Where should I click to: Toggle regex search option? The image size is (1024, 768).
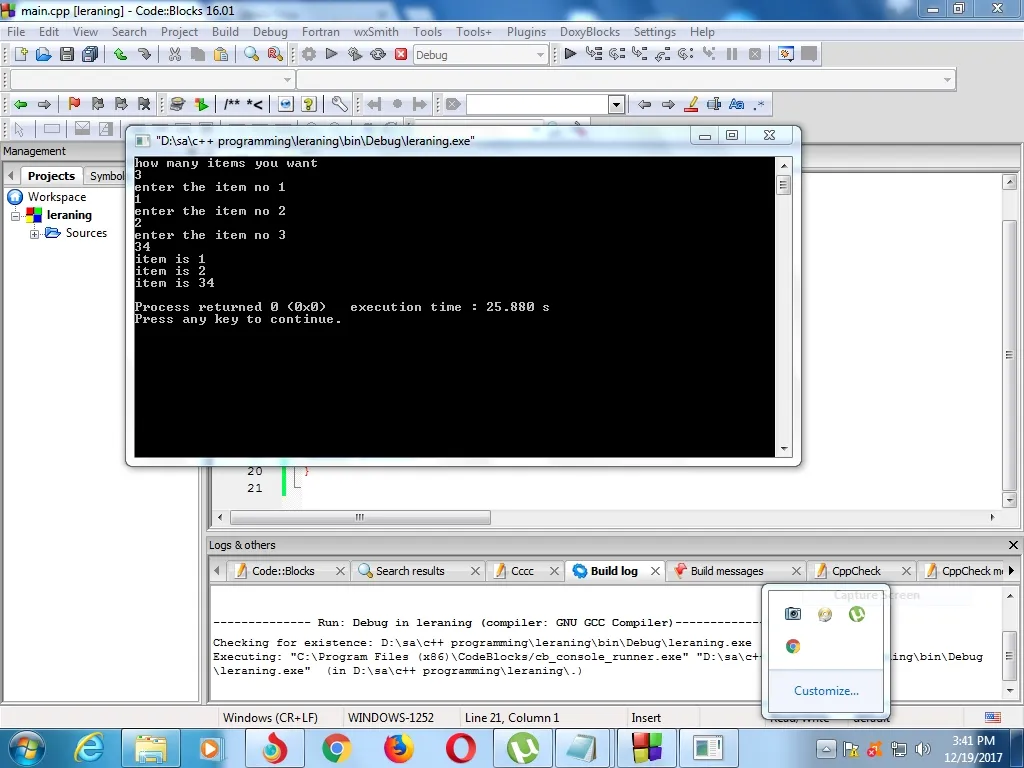coord(760,104)
